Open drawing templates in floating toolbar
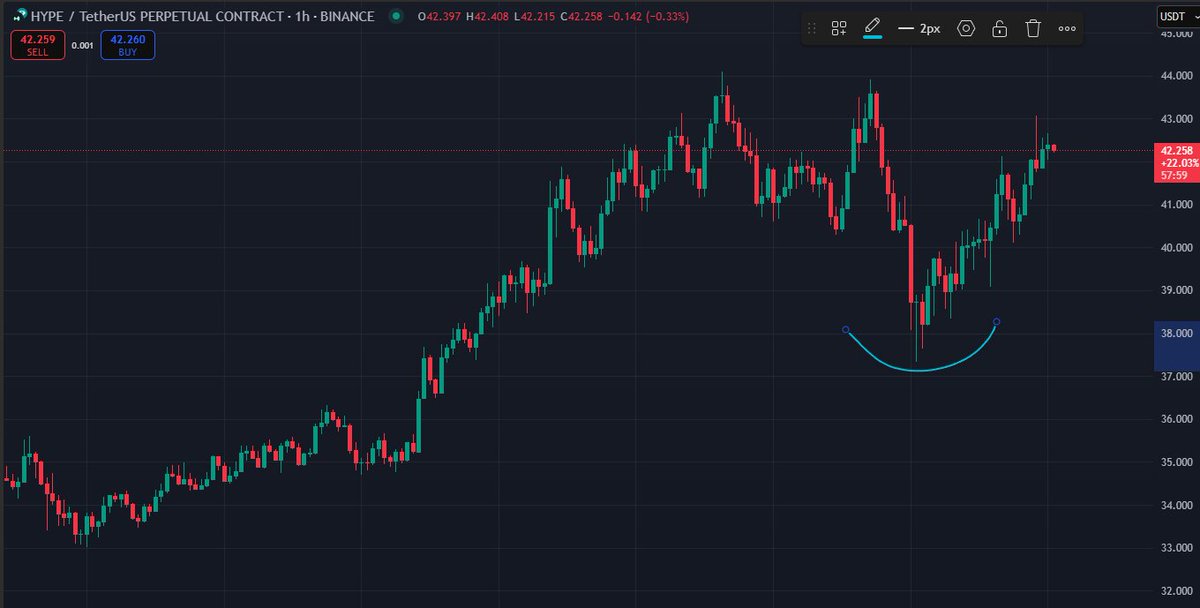Image resolution: width=1200 pixels, height=608 pixels. coord(840,29)
